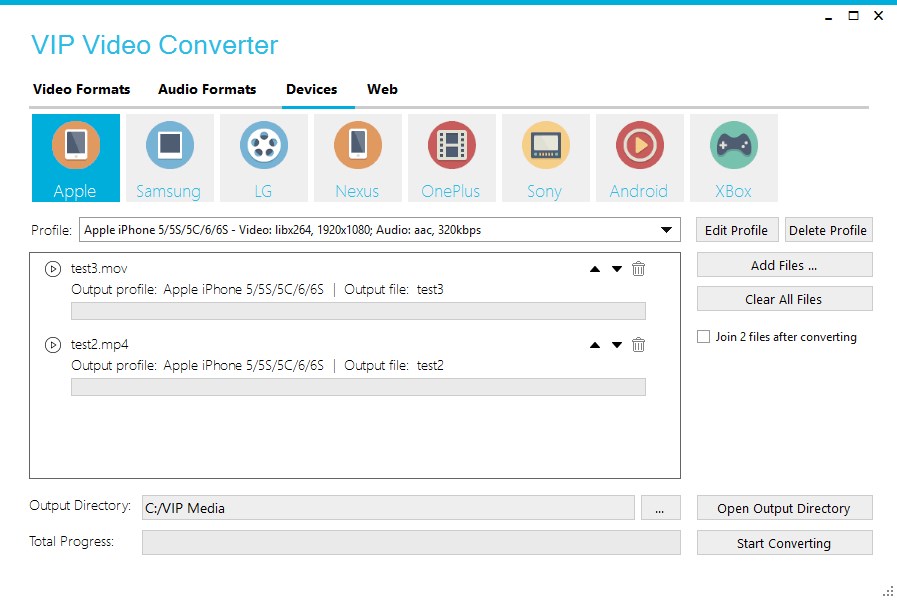This screenshot has height=600, width=897.
Task: Choose the Sony device category
Action: click(546, 158)
